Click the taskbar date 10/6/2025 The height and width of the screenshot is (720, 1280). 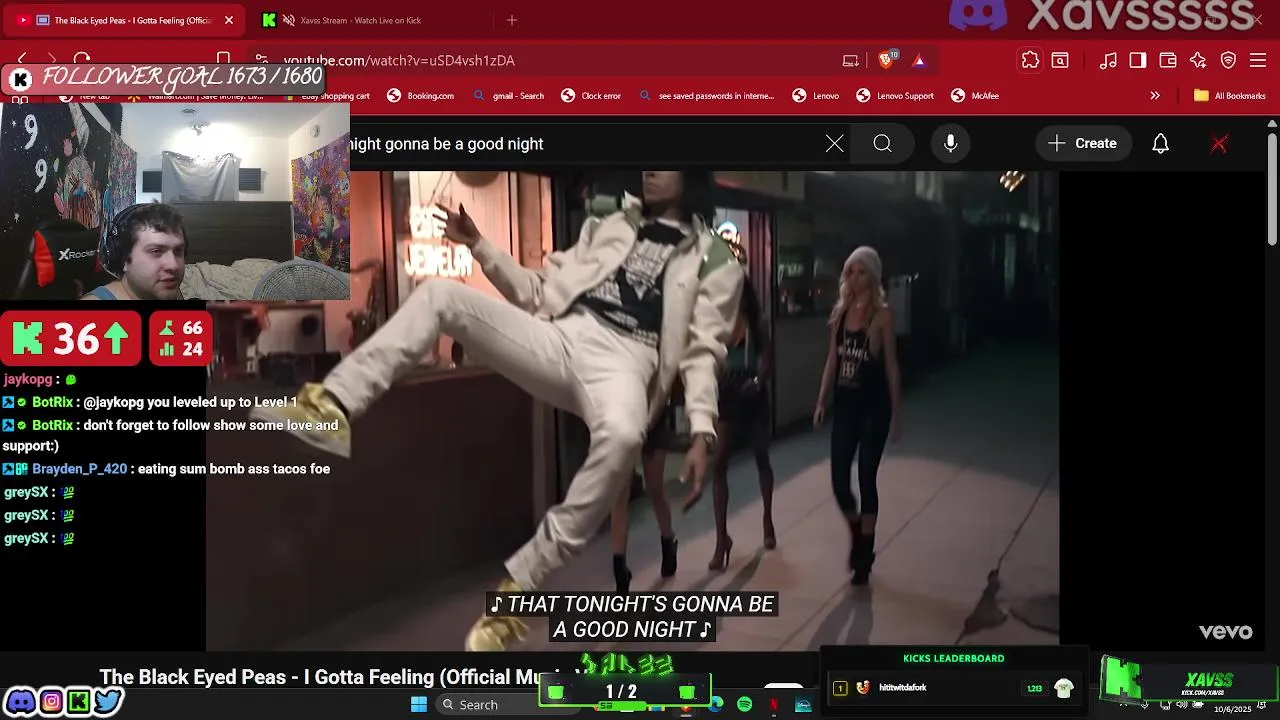click(1232, 709)
